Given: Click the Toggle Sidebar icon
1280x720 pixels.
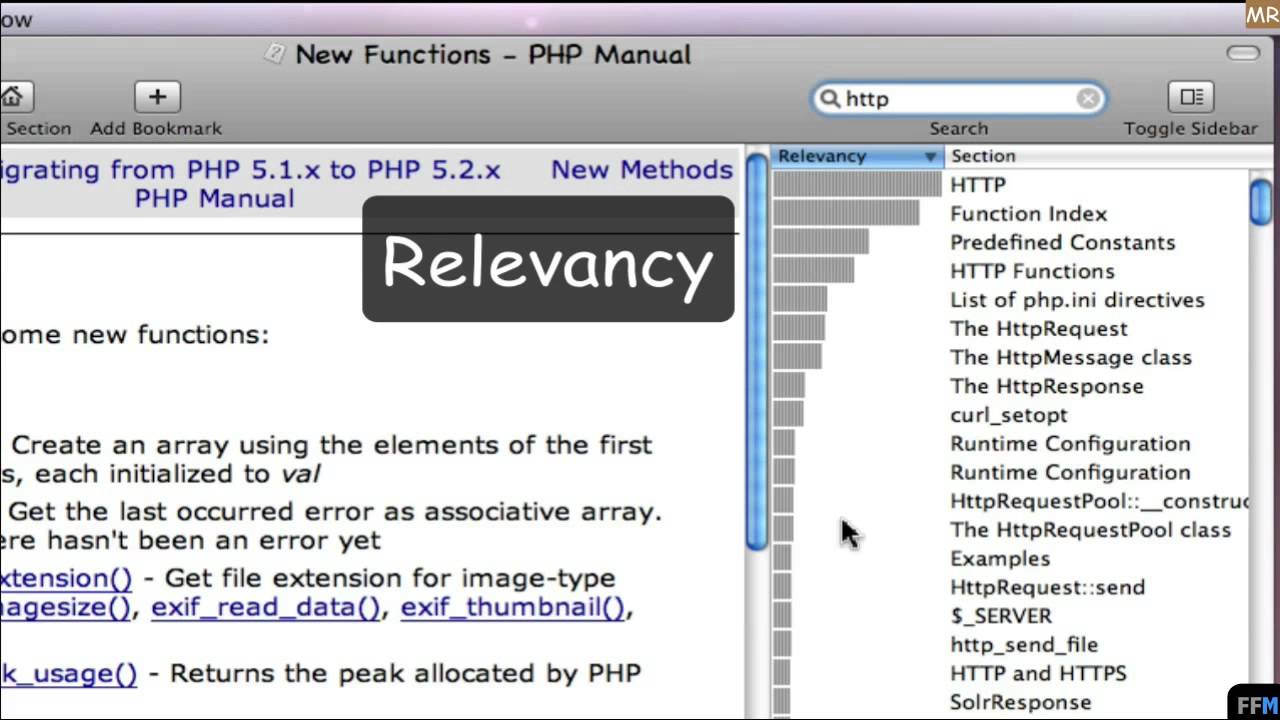Looking at the screenshot, I should [1191, 97].
